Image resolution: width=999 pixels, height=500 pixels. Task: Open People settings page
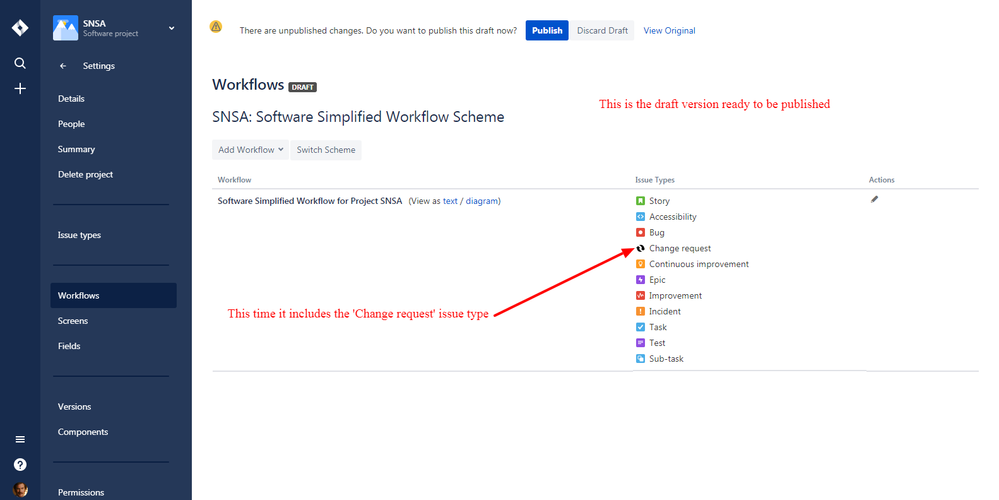[x=71, y=124]
